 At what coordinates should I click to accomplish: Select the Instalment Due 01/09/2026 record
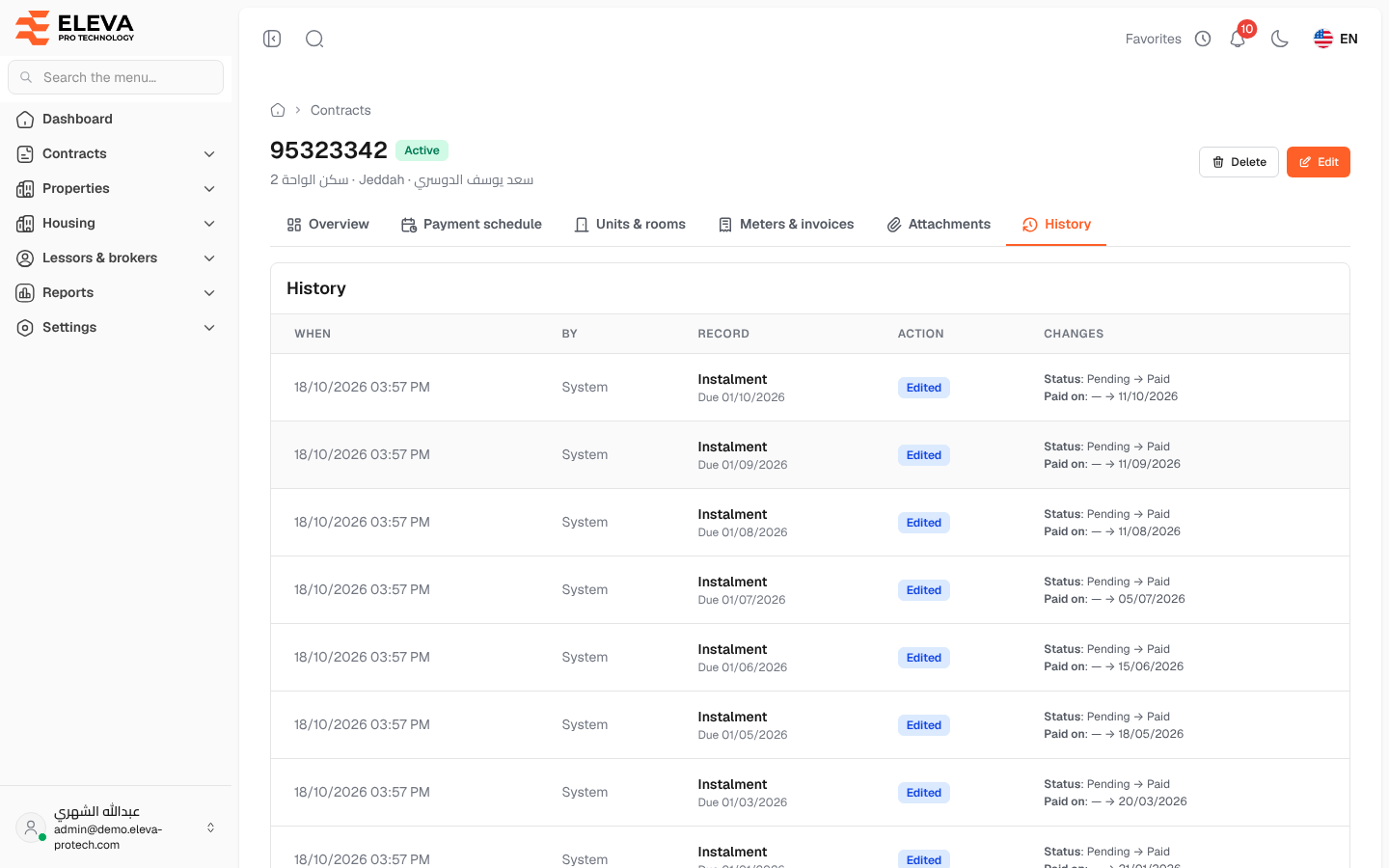click(743, 455)
